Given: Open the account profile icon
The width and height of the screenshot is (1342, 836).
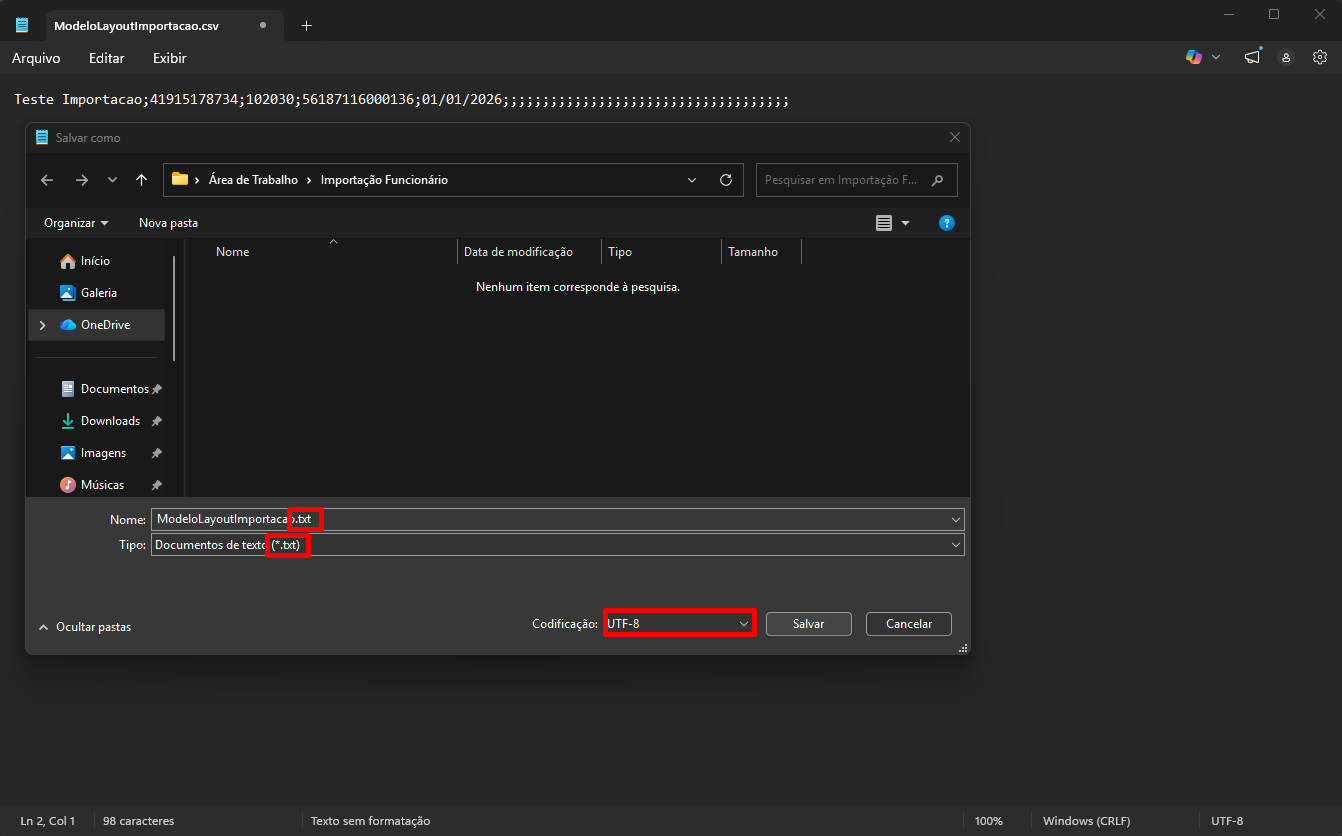Looking at the screenshot, I should coord(1286,57).
